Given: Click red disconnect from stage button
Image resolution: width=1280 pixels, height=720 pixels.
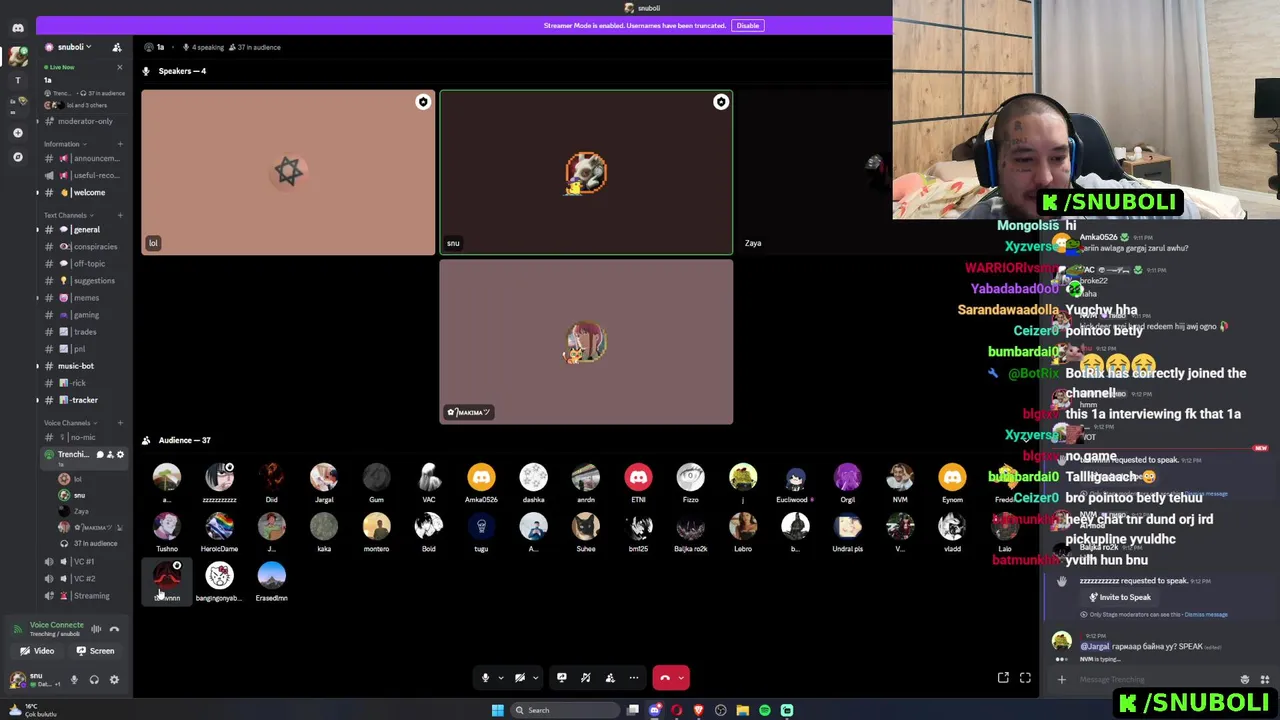Looking at the screenshot, I should (665, 678).
